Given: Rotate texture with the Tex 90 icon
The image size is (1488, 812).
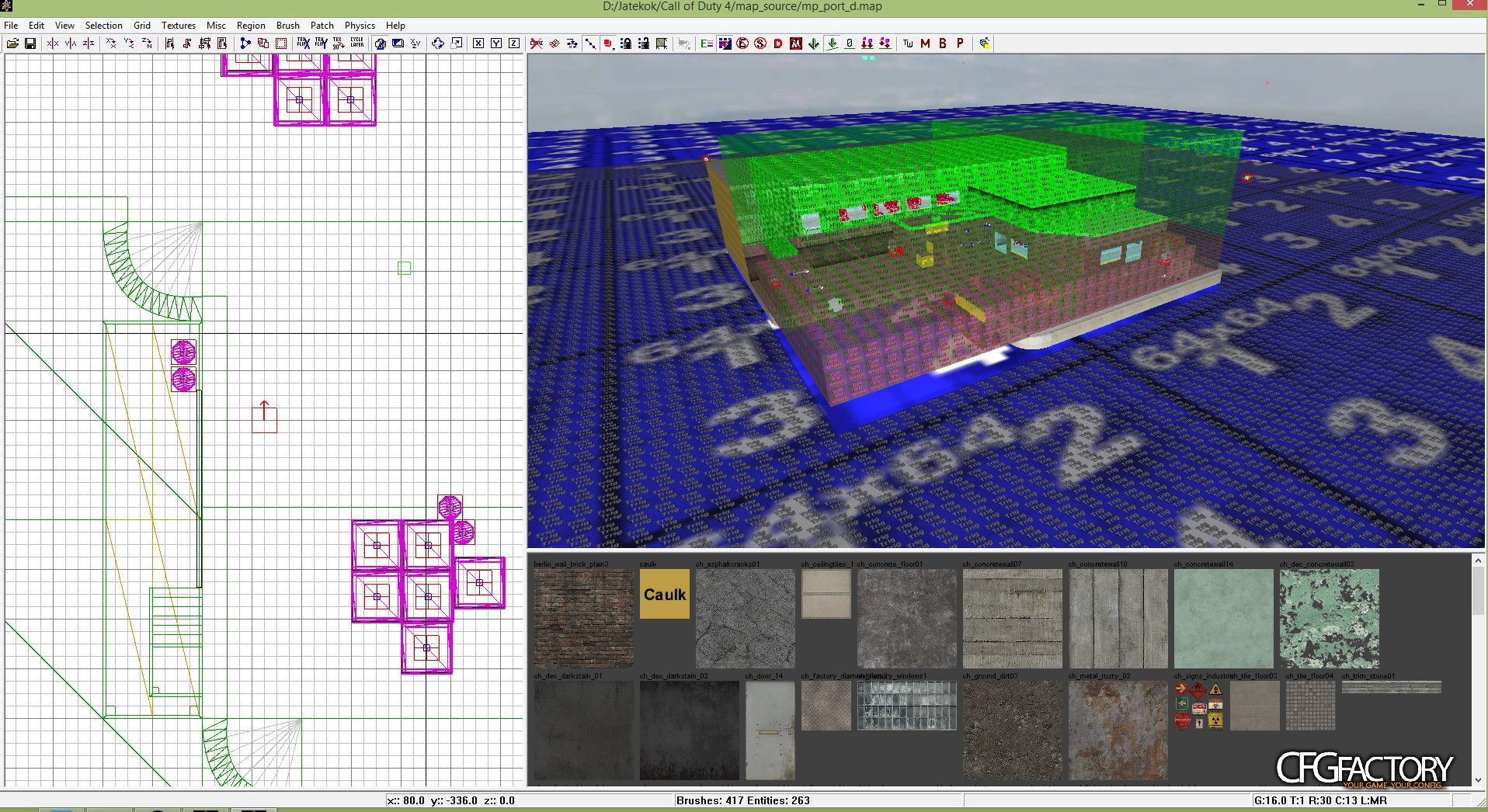Looking at the screenshot, I should click(339, 43).
